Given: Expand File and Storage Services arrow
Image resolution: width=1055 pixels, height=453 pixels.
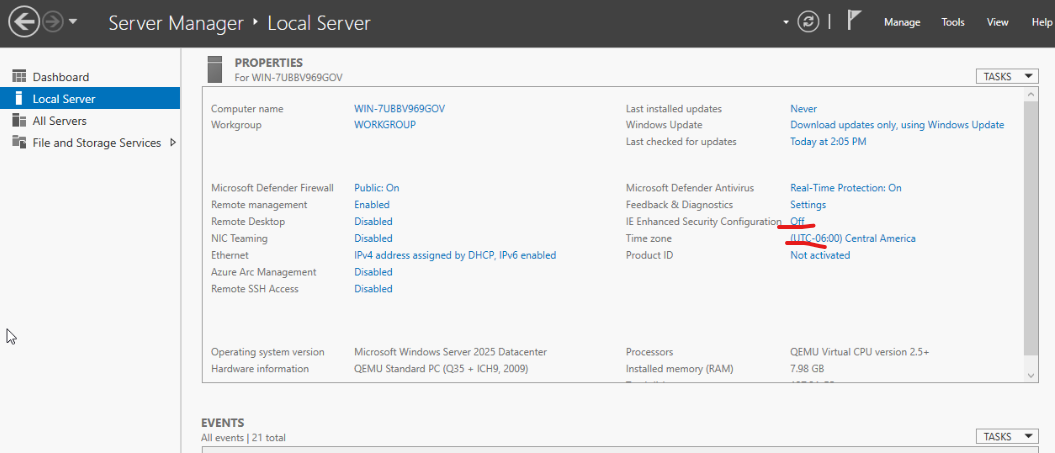Looking at the screenshot, I should 173,143.
